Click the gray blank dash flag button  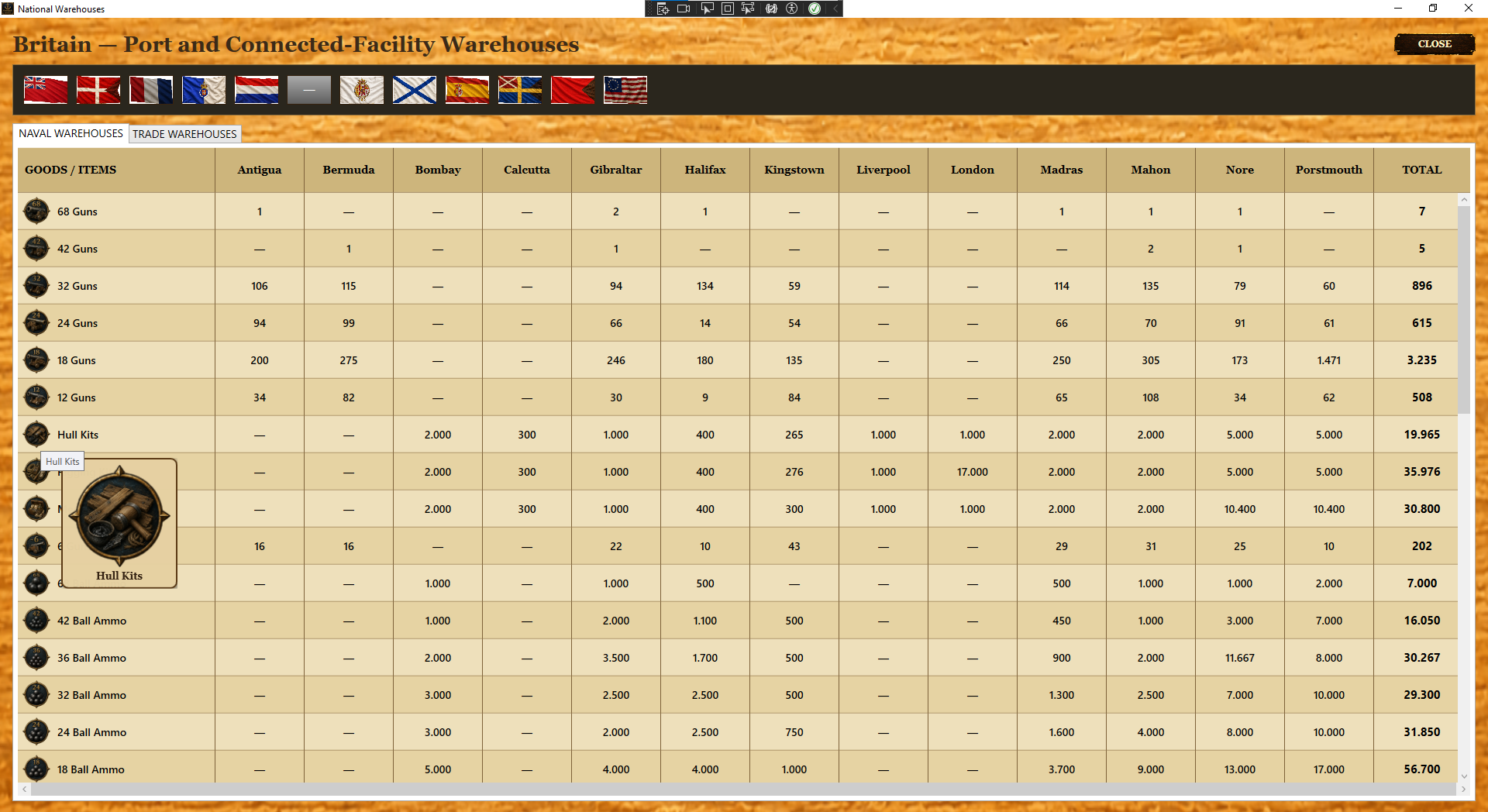click(309, 90)
